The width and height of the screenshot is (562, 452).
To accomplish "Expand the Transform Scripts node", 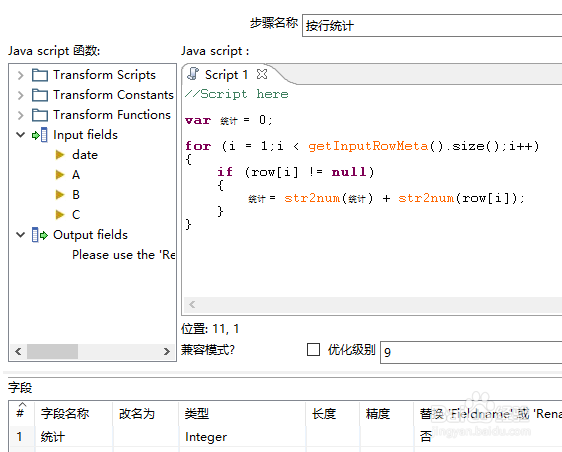I will pos(20,75).
